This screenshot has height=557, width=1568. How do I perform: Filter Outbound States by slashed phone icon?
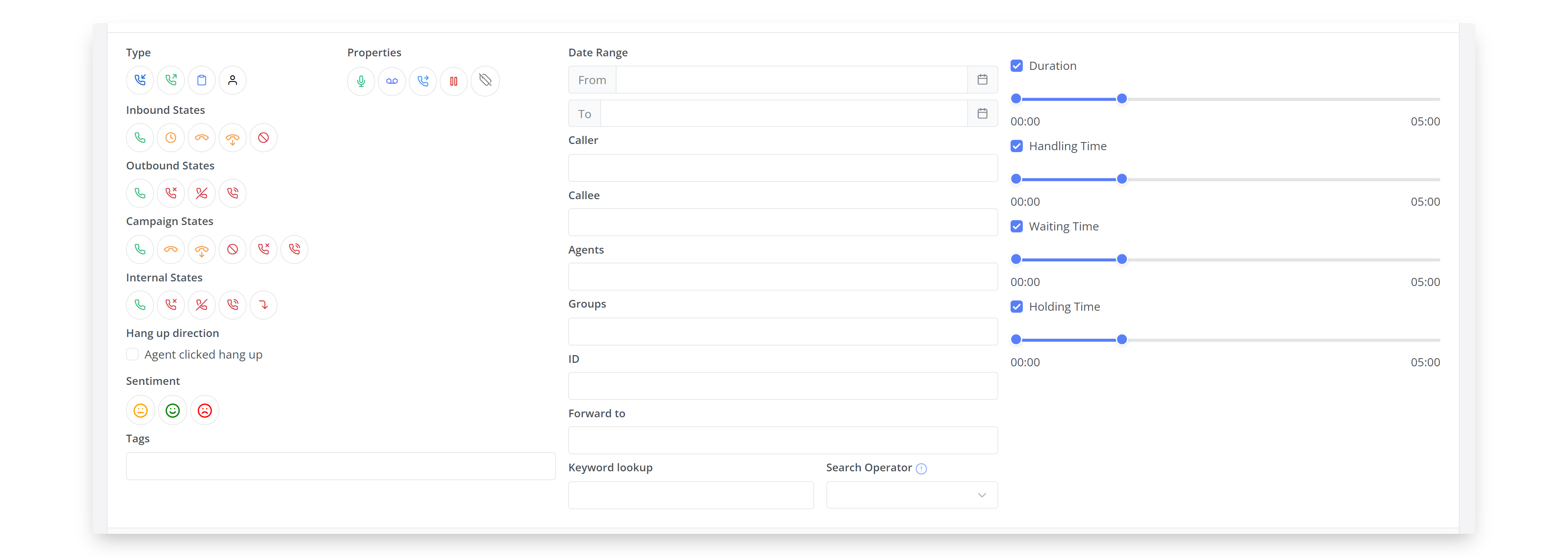coord(202,194)
